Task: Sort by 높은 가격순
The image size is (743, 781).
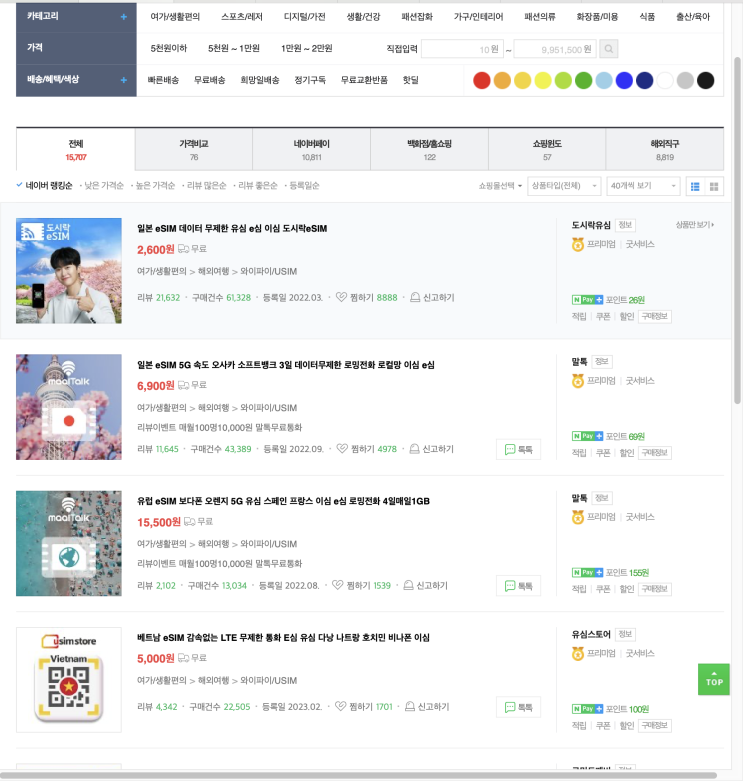Action: click(x=155, y=185)
